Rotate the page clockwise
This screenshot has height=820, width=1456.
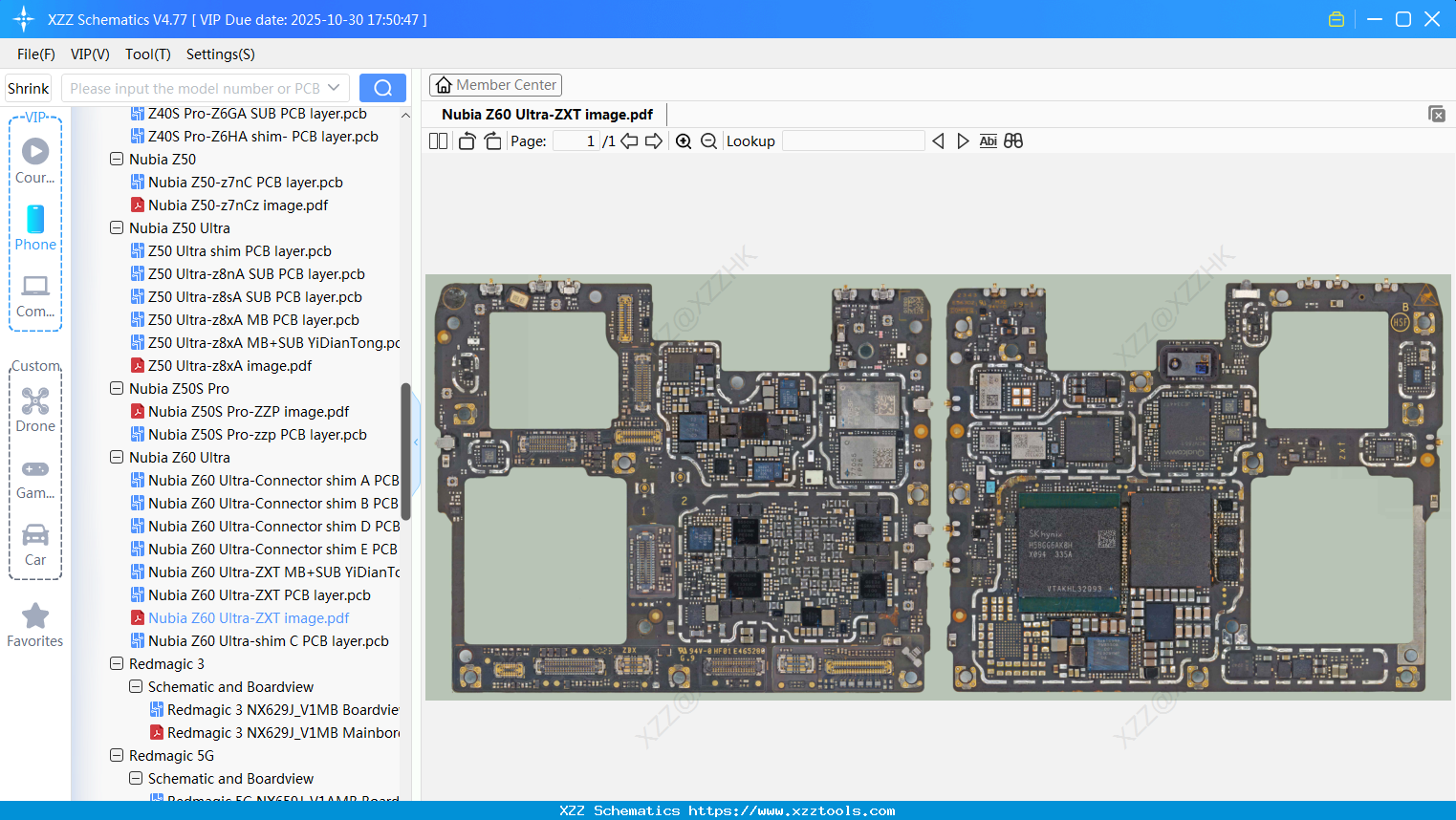[492, 141]
